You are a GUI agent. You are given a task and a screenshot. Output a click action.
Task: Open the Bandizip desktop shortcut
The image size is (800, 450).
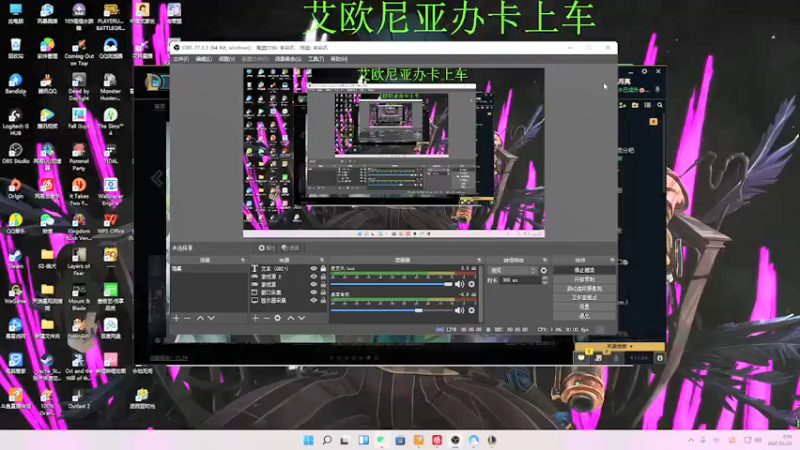(x=15, y=83)
